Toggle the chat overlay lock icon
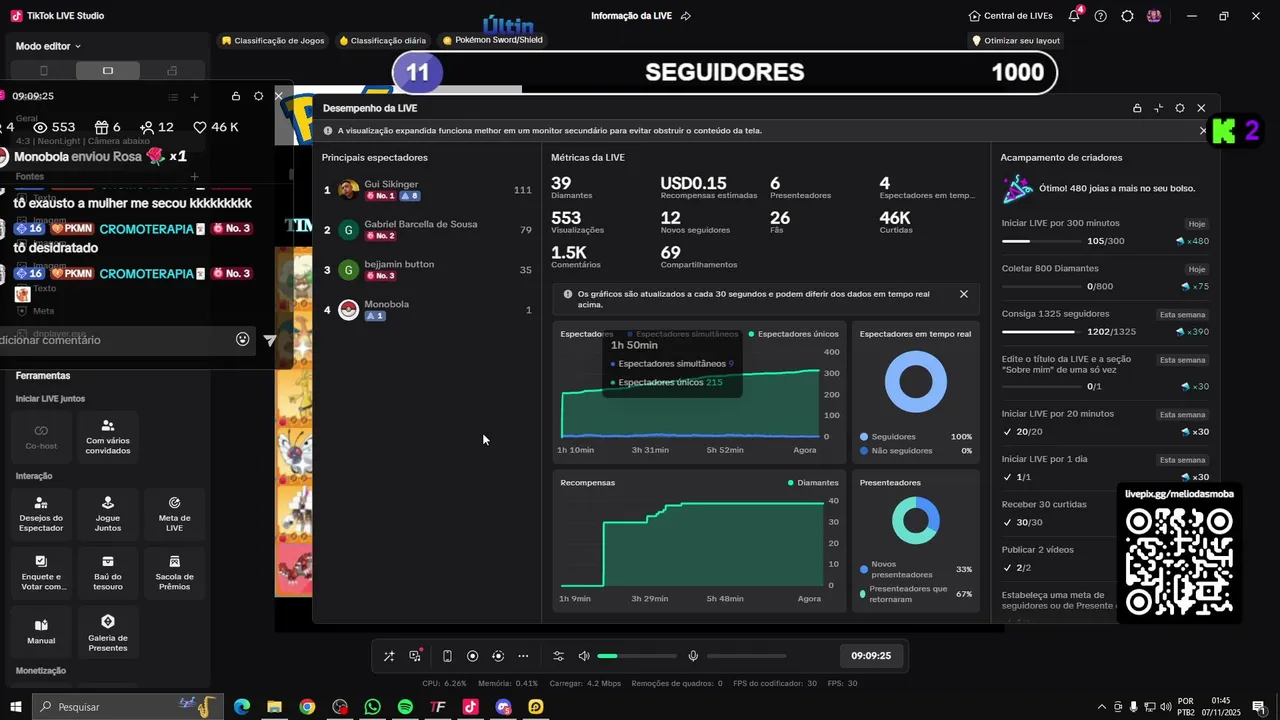Viewport: 1280px width, 720px height. click(x=236, y=96)
